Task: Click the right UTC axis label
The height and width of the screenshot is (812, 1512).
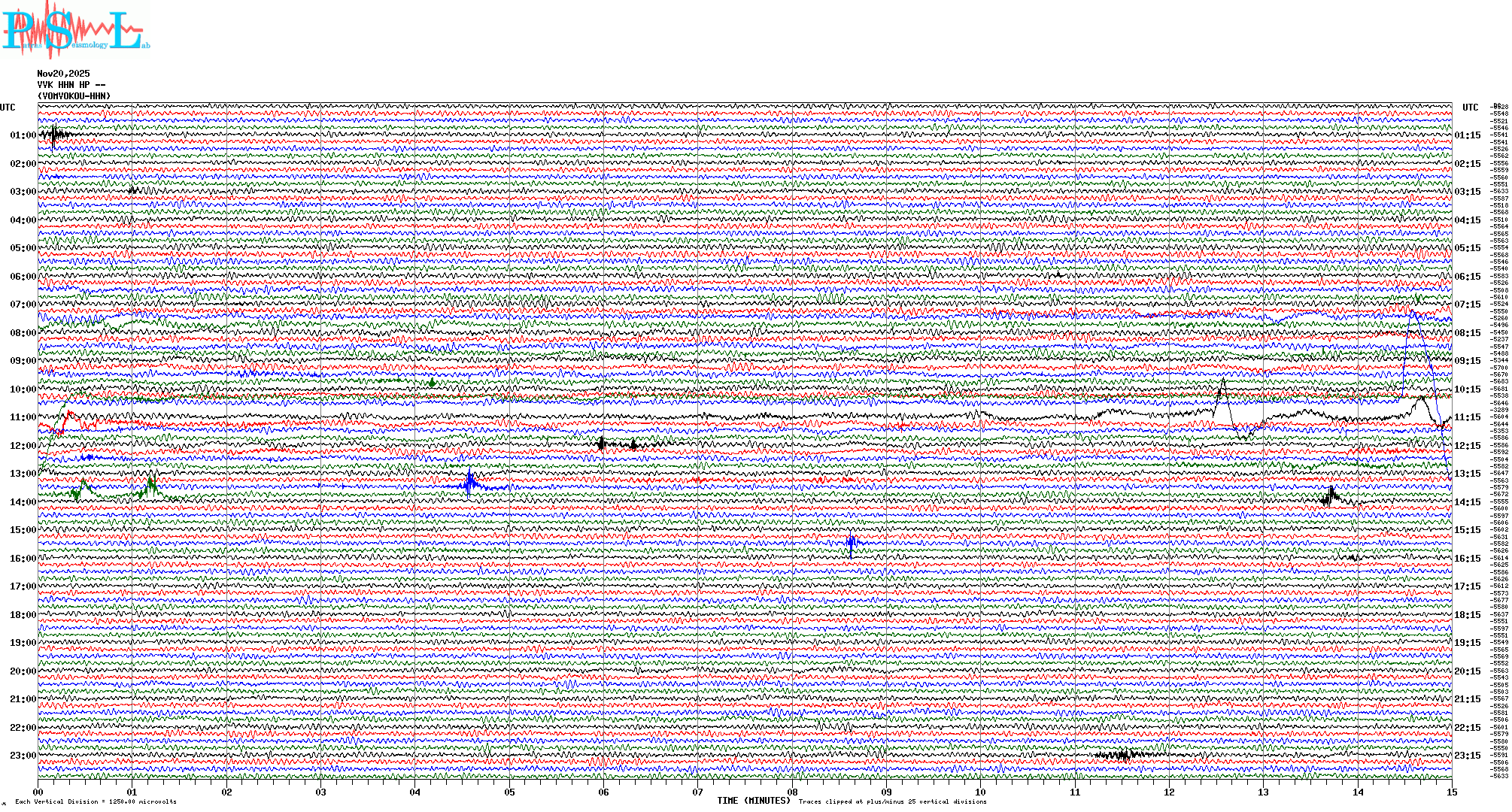Action: (1470, 108)
